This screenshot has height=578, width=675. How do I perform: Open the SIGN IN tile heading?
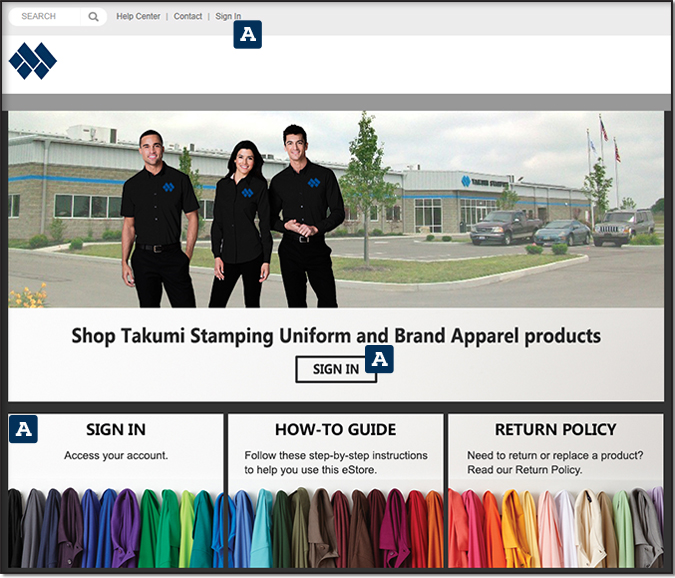pyautogui.click(x=116, y=430)
